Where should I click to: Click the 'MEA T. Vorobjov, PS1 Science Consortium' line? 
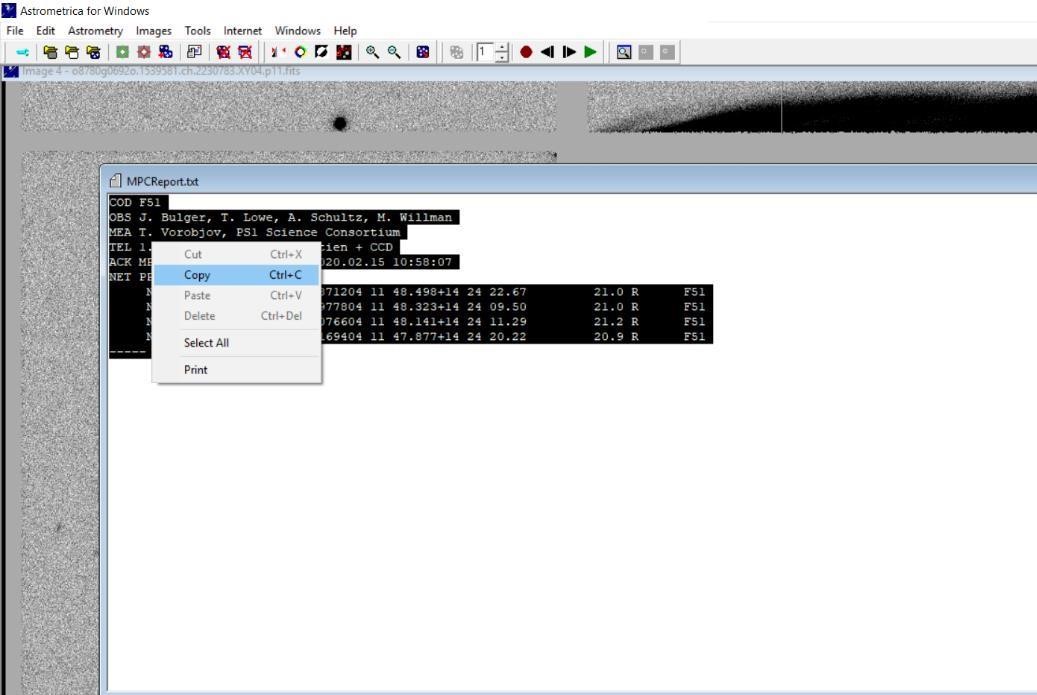258,233
